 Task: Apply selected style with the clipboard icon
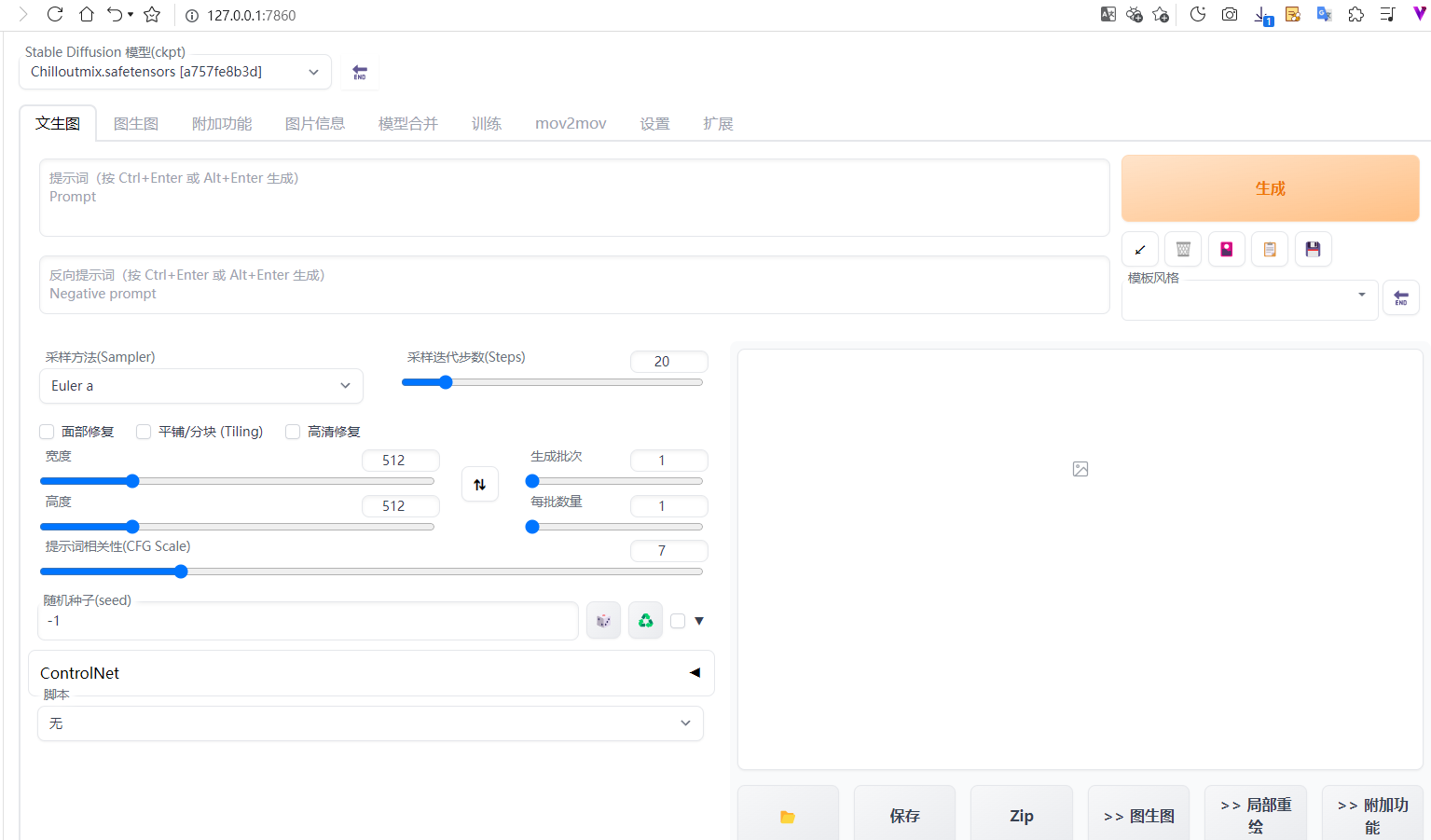tap(1269, 249)
